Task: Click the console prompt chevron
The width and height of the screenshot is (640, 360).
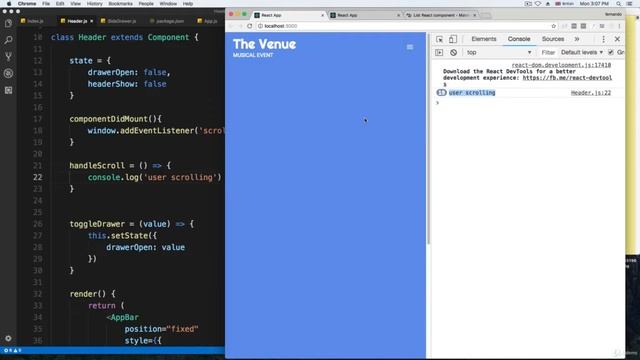Action: coord(438,102)
